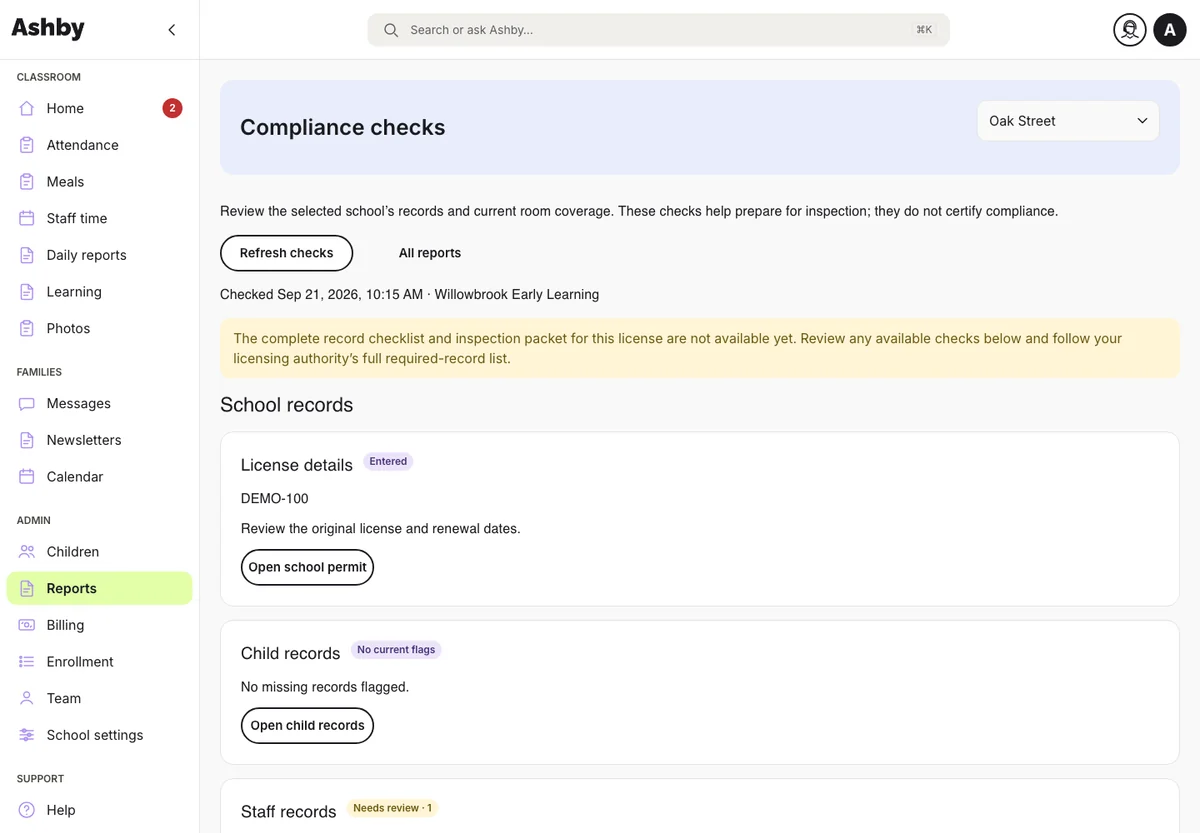This screenshot has height=833, width=1200.
Task: Click the License details heading
Action: [x=297, y=465]
